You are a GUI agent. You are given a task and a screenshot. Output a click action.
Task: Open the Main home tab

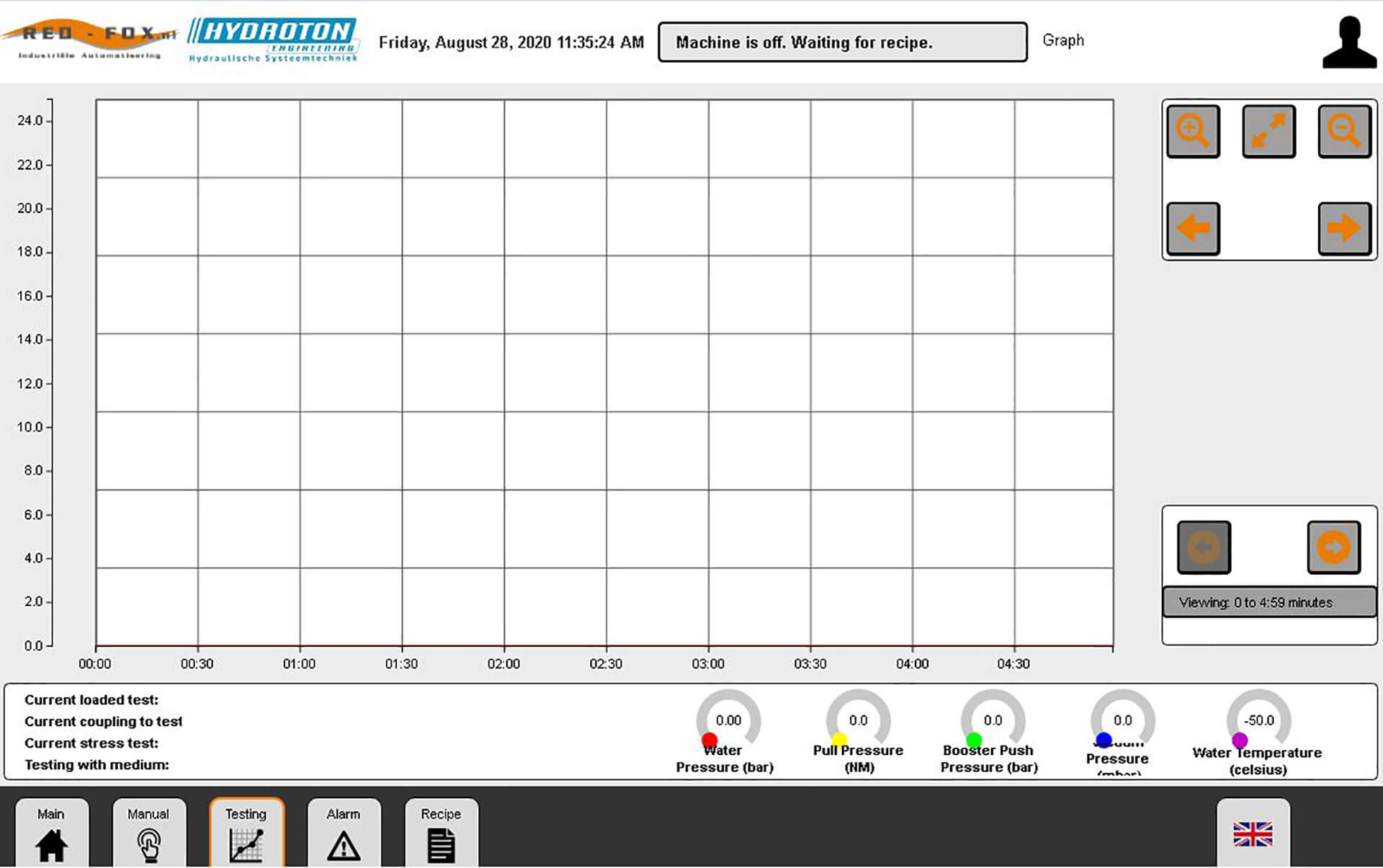pos(52,832)
